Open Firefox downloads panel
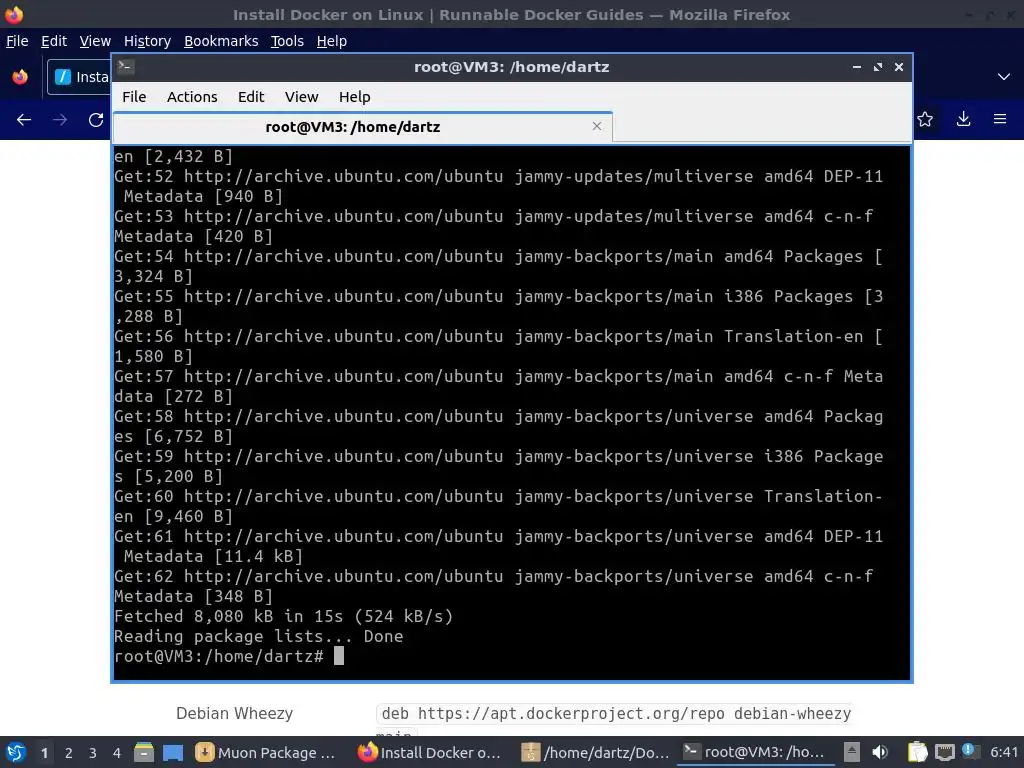This screenshot has width=1024, height=768. (x=963, y=119)
